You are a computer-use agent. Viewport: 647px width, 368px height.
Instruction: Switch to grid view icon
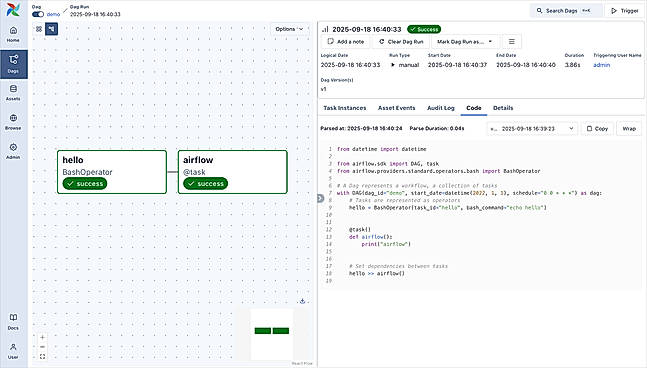point(39,29)
